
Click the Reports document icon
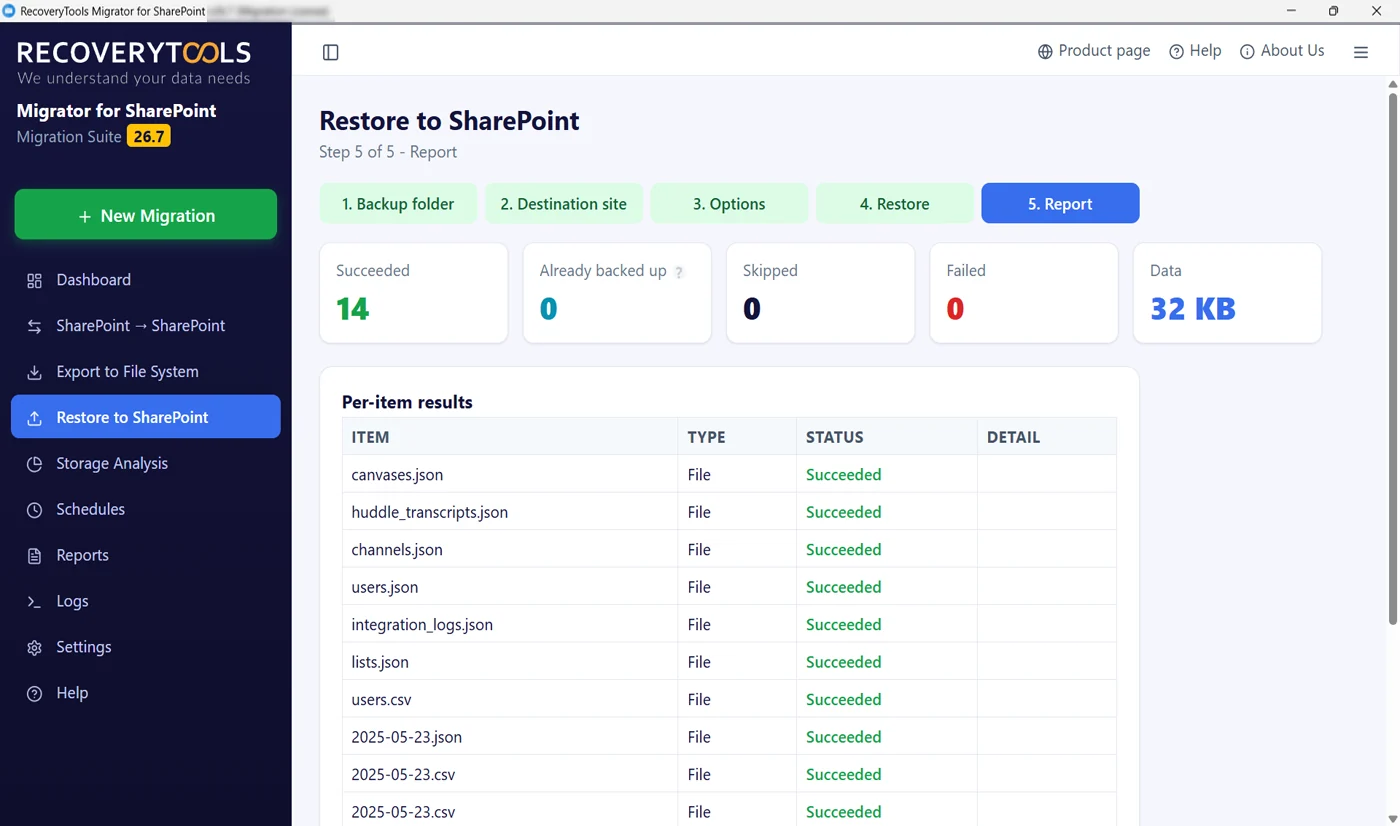pyautogui.click(x=34, y=557)
